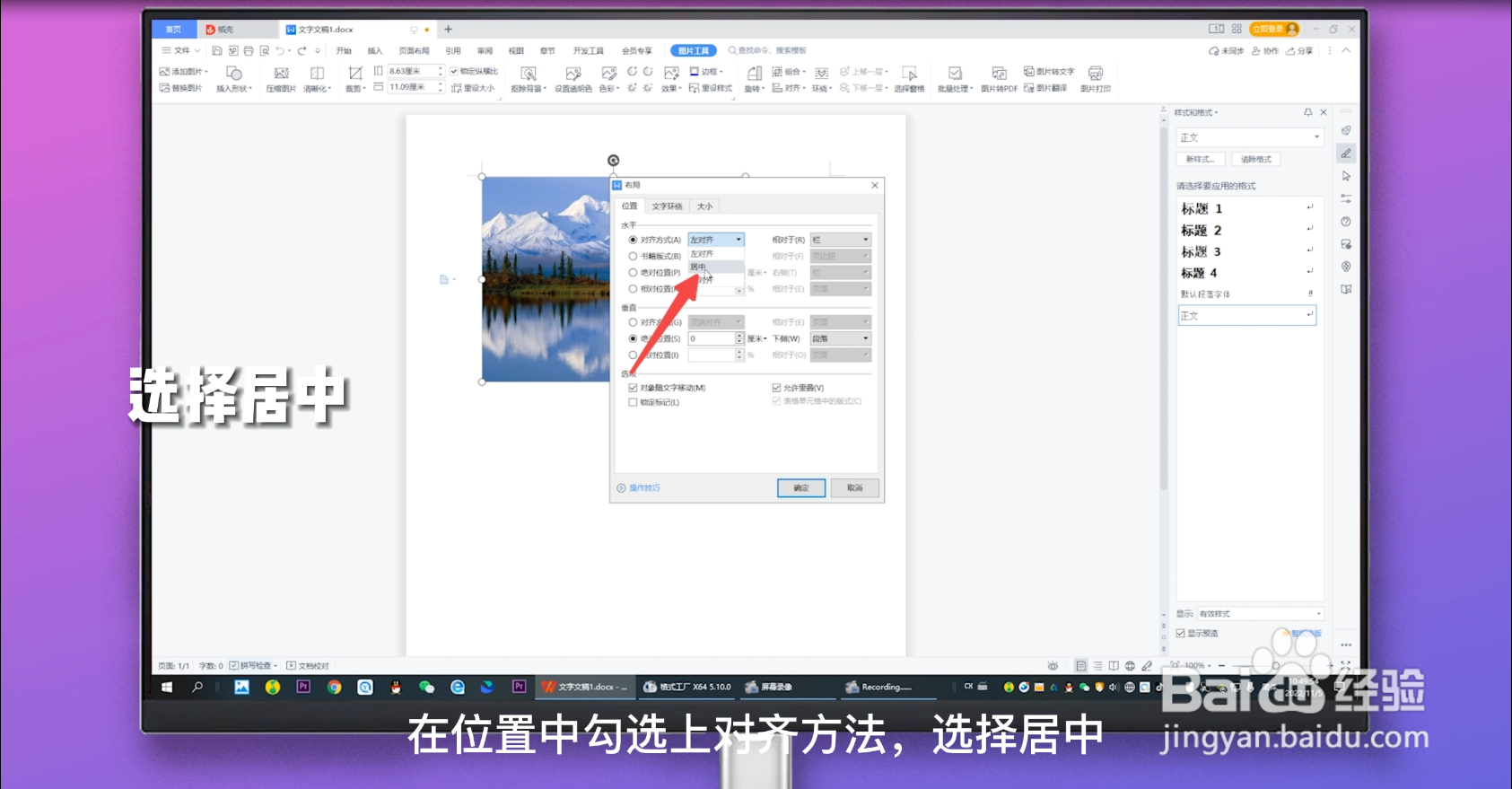Select the 裁剪 (crop) tool
The width and height of the screenshot is (1512, 789).
click(355, 73)
